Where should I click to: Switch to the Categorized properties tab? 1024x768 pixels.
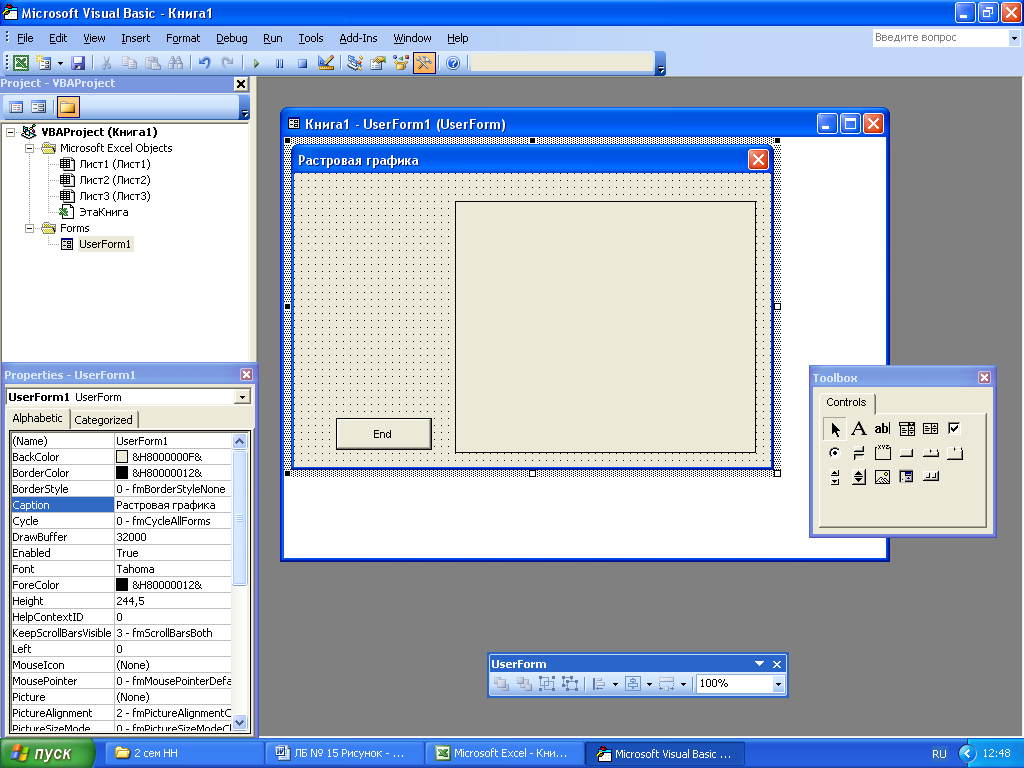[103, 420]
